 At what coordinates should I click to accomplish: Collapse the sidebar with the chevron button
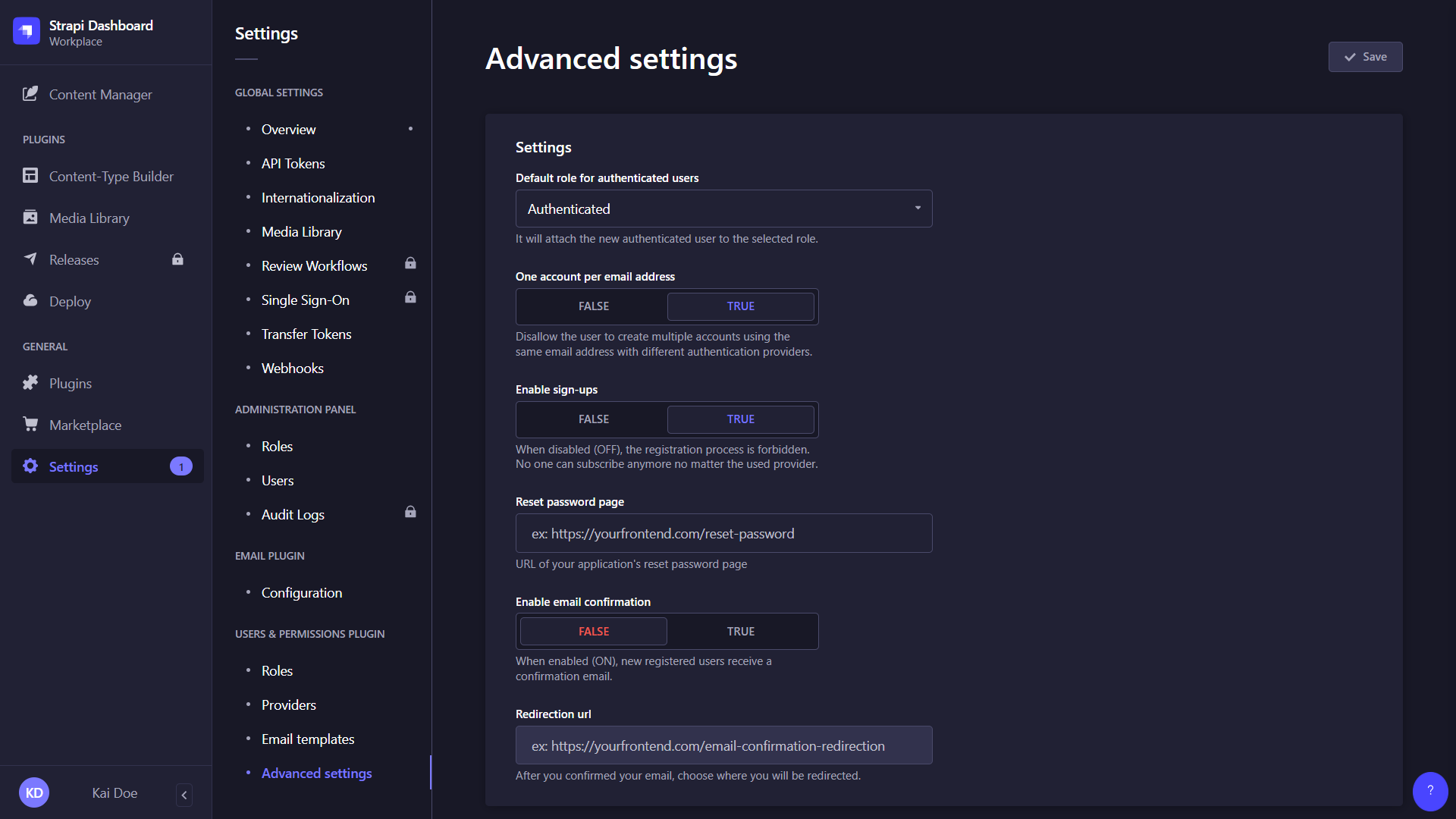184,795
